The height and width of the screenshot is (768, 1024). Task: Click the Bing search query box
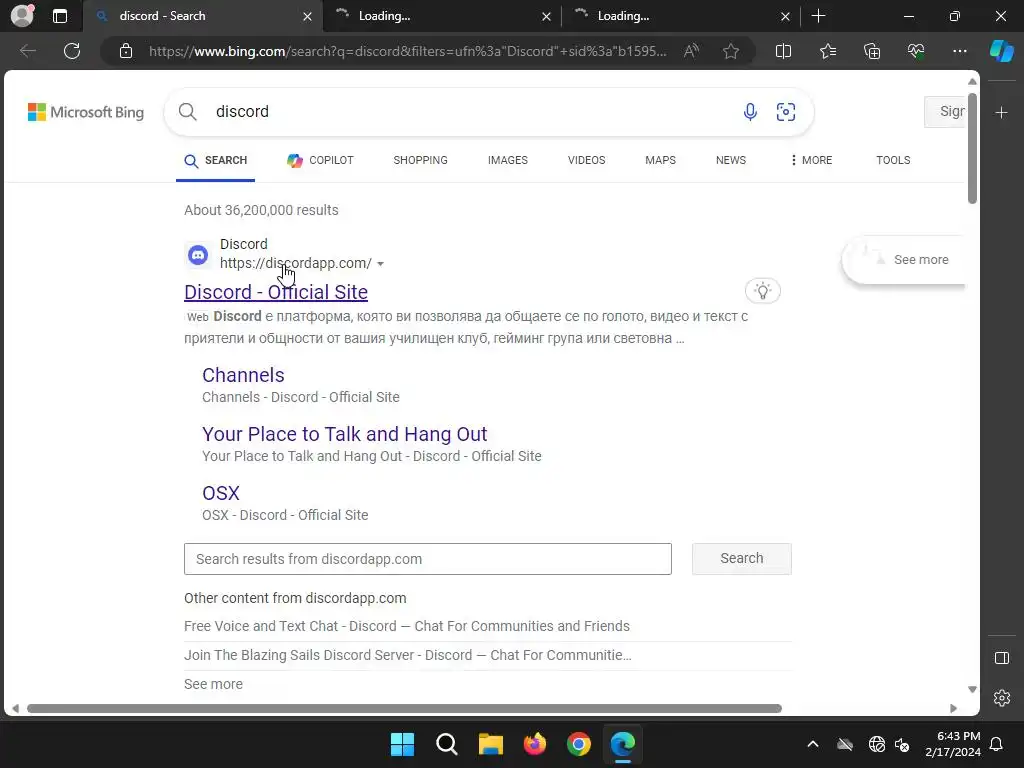point(470,112)
